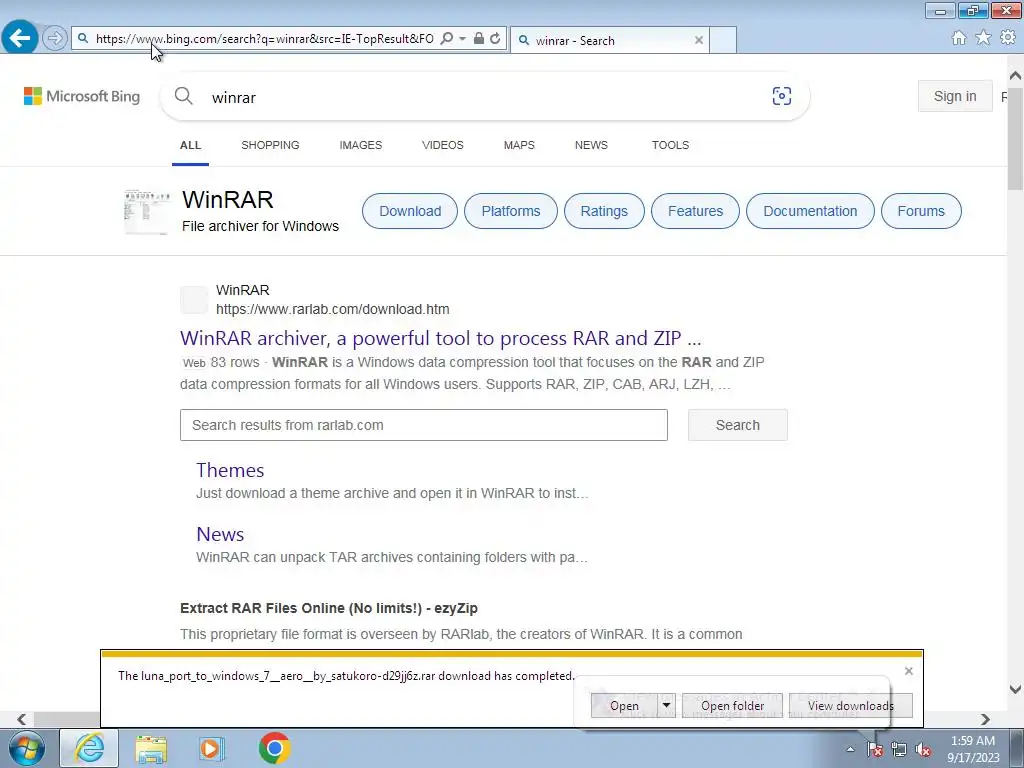Click the Documentation pill button
The height and width of the screenshot is (768, 1024).
pyautogui.click(x=810, y=211)
